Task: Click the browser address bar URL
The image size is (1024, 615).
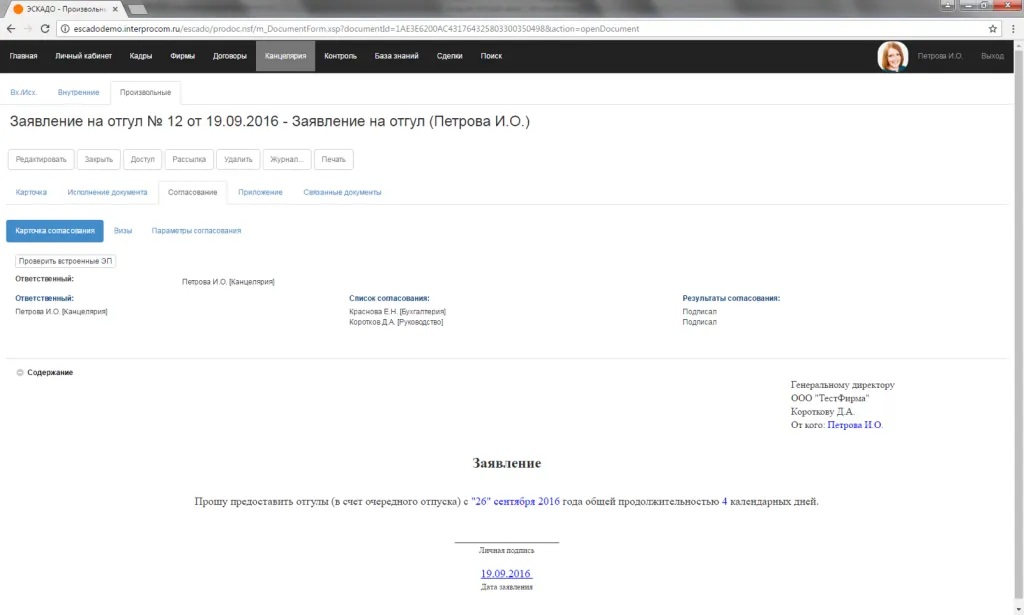Action: [x=350, y=29]
